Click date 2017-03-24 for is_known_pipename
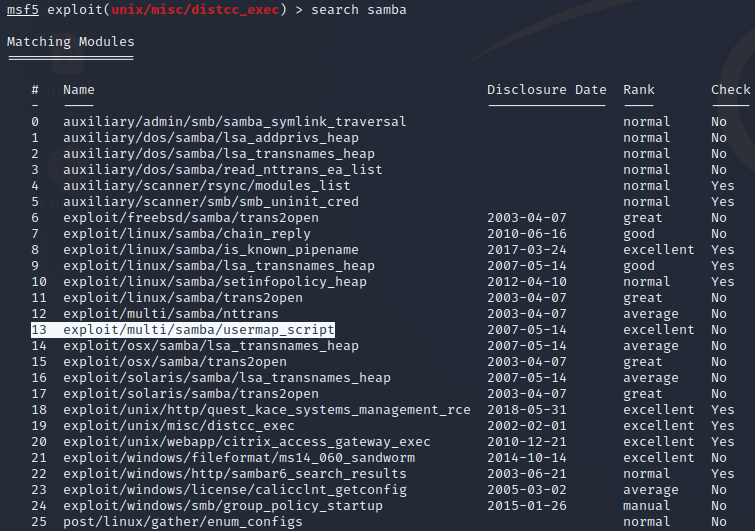755x531 pixels. 527,249
